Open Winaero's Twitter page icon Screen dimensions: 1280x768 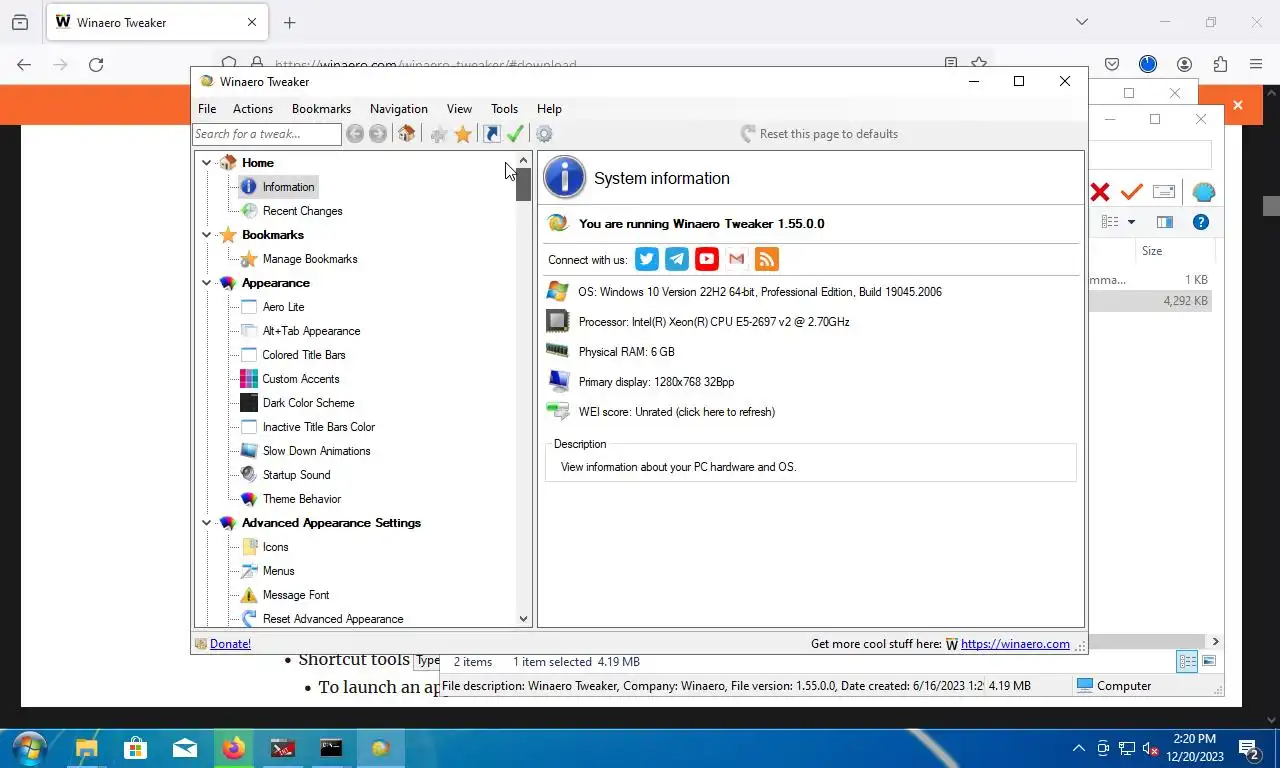(647, 259)
